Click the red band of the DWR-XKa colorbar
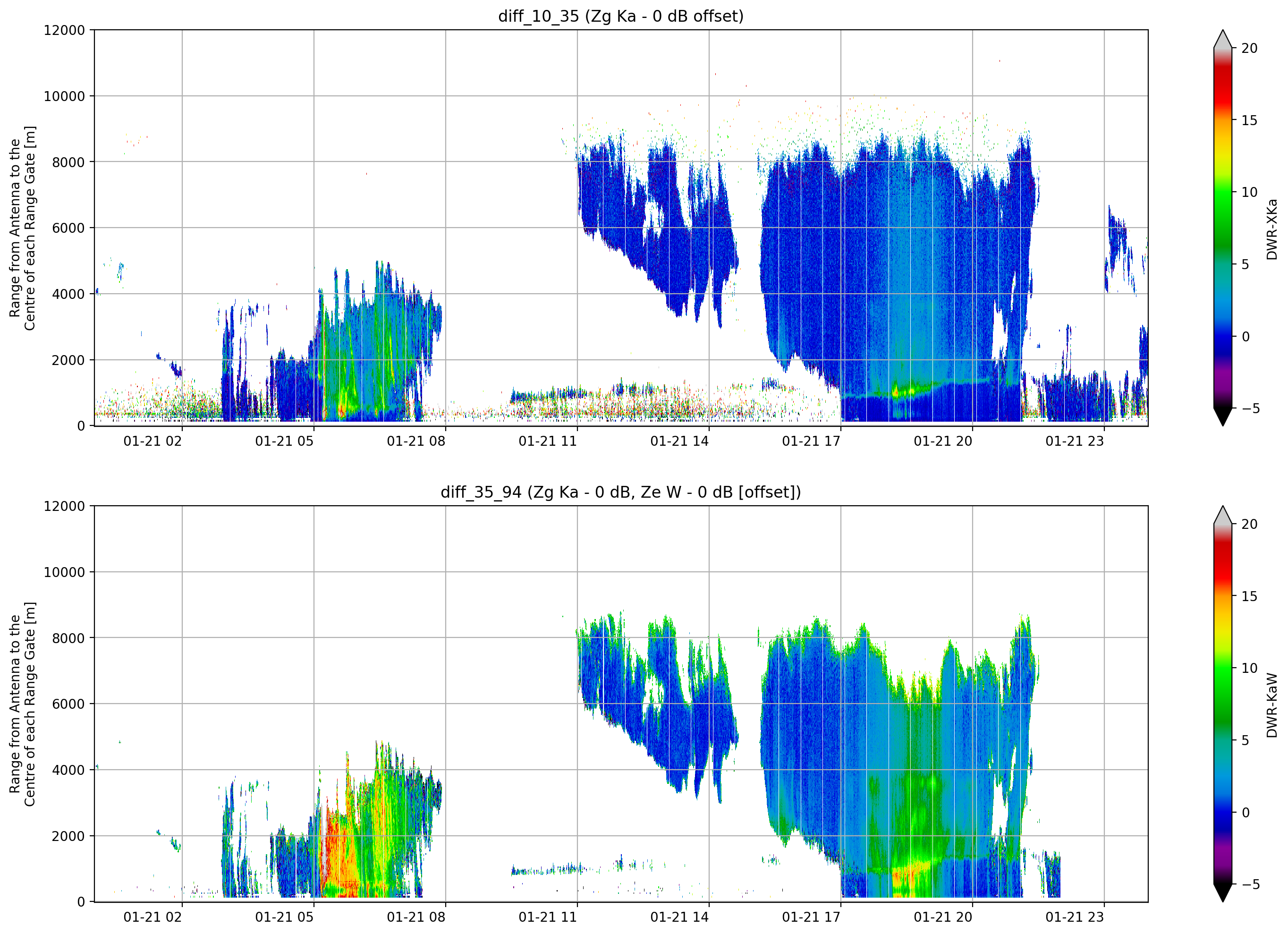 pyautogui.click(x=1223, y=85)
